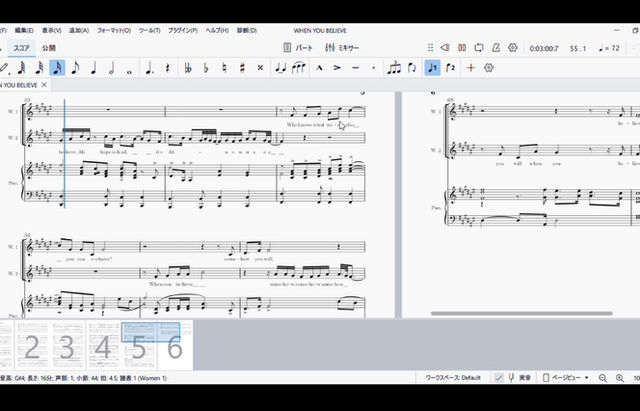This screenshot has height=411, width=640.
Task: Apply double flat accidental
Action: 188,68
